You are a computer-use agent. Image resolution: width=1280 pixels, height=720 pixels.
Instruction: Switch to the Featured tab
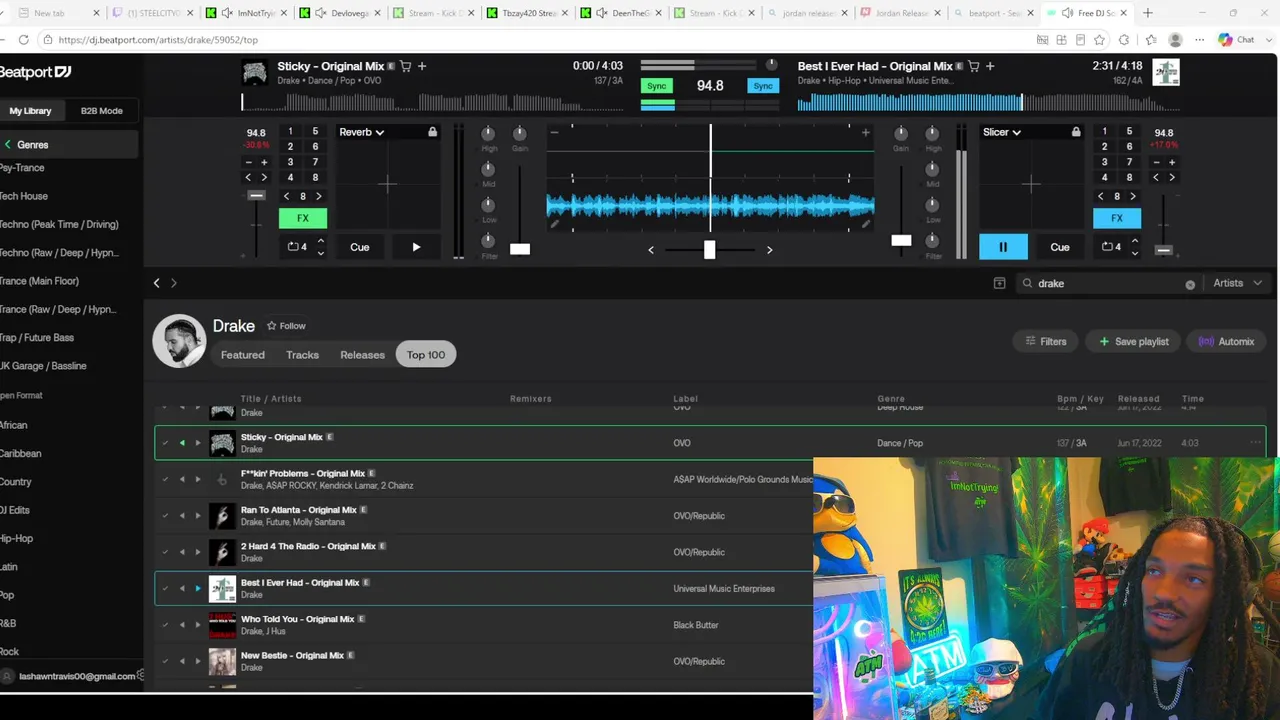(x=243, y=355)
